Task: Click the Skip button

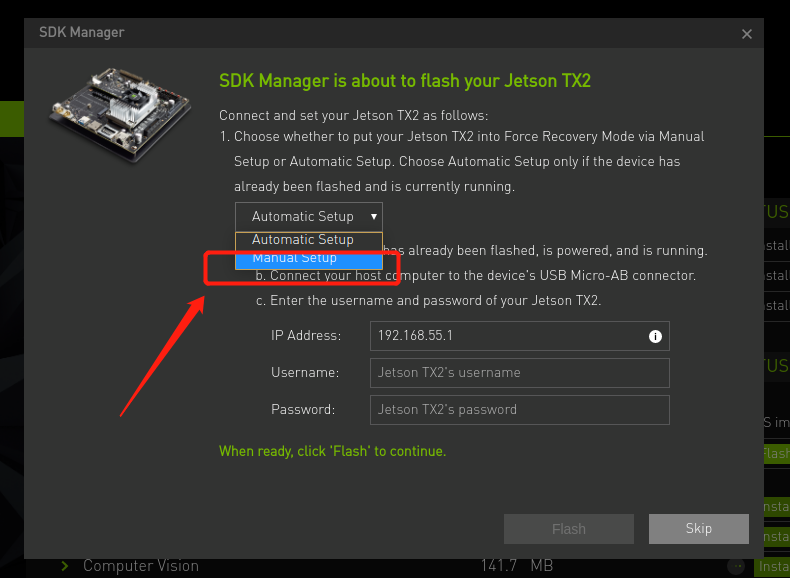Action: pos(698,529)
